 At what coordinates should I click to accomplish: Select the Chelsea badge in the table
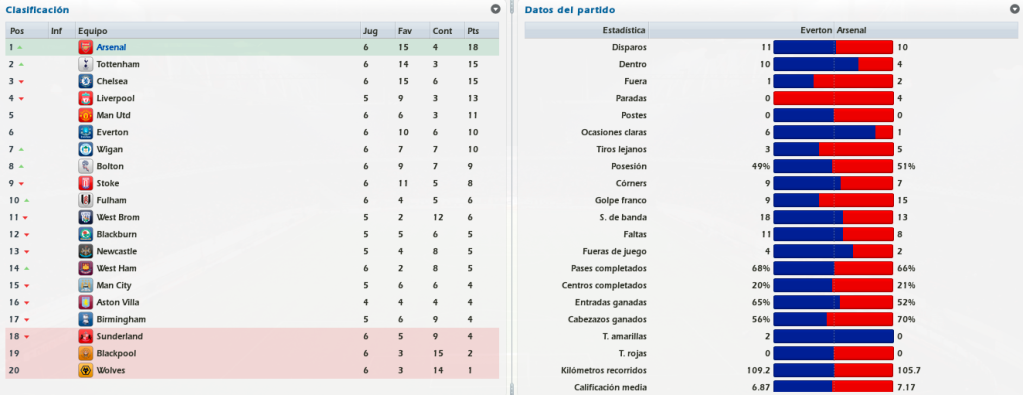[85, 81]
